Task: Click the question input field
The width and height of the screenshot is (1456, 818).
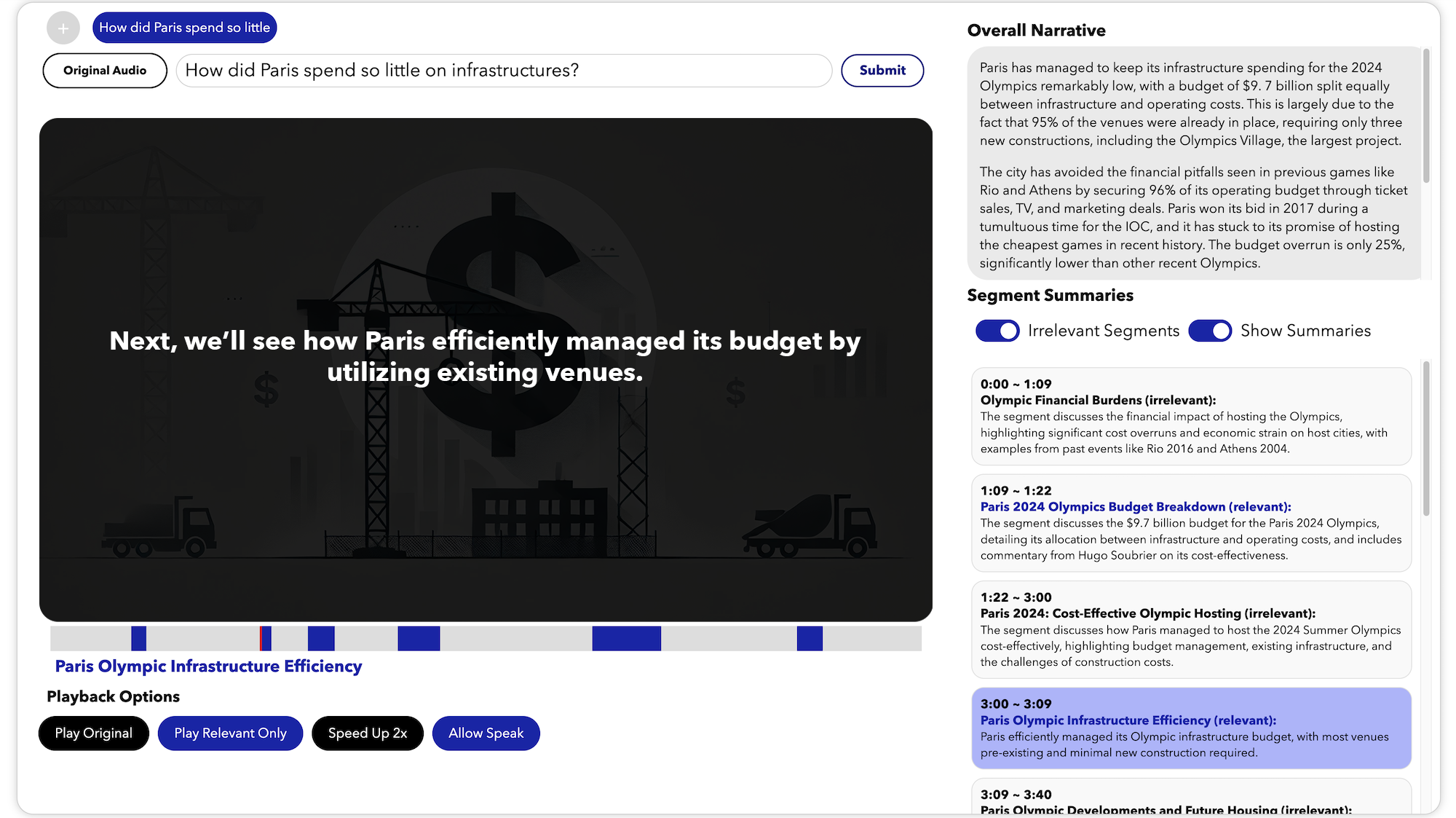Action: pos(503,71)
